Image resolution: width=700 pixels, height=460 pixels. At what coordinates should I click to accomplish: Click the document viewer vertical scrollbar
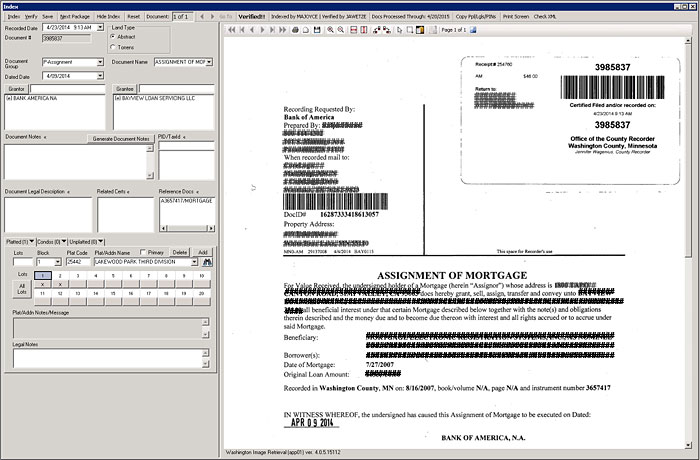688,243
